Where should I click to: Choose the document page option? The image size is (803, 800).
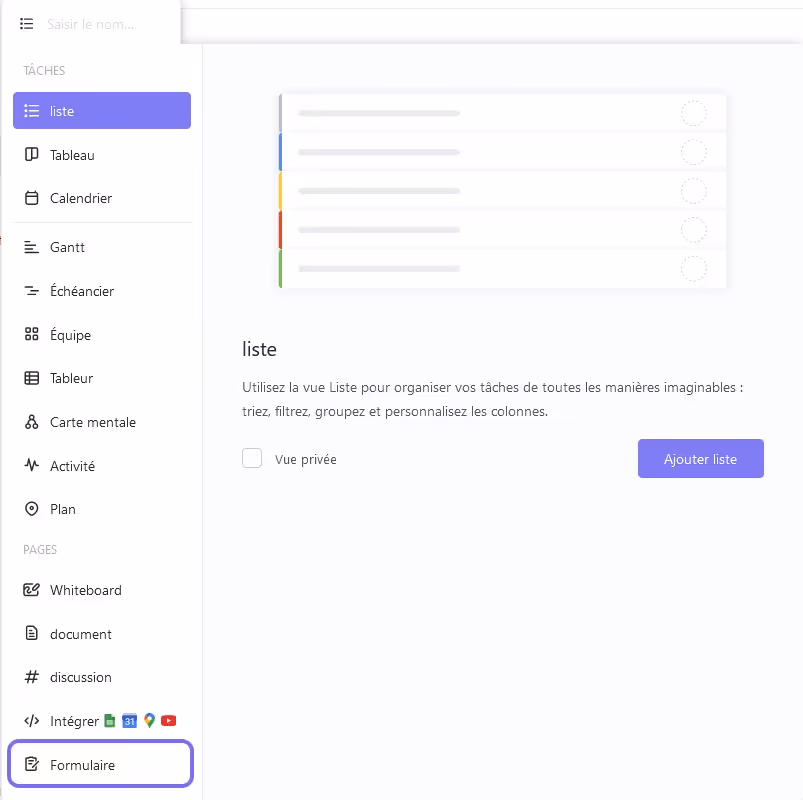pyautogui.click(x=81, y=634)
